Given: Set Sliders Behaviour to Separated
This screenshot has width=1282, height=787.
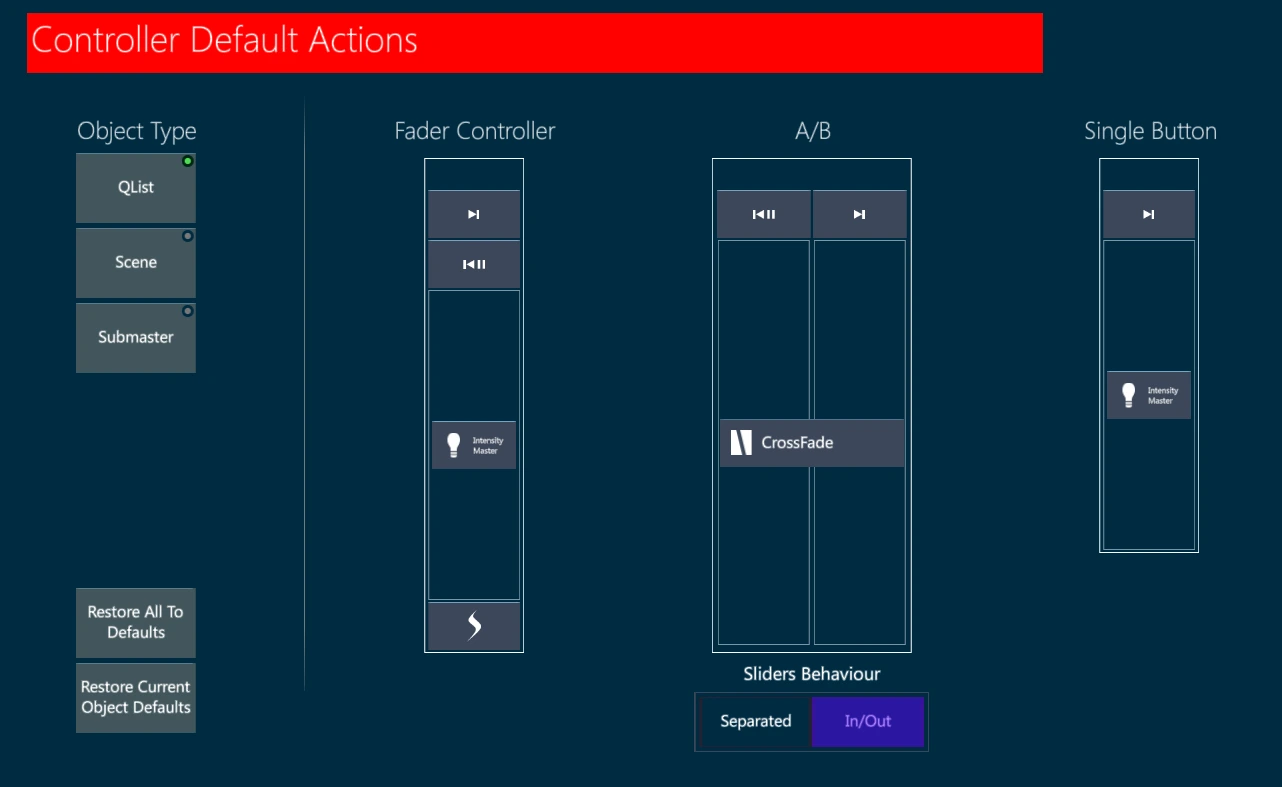Looking at the screenshot, I should coord(756,721).
